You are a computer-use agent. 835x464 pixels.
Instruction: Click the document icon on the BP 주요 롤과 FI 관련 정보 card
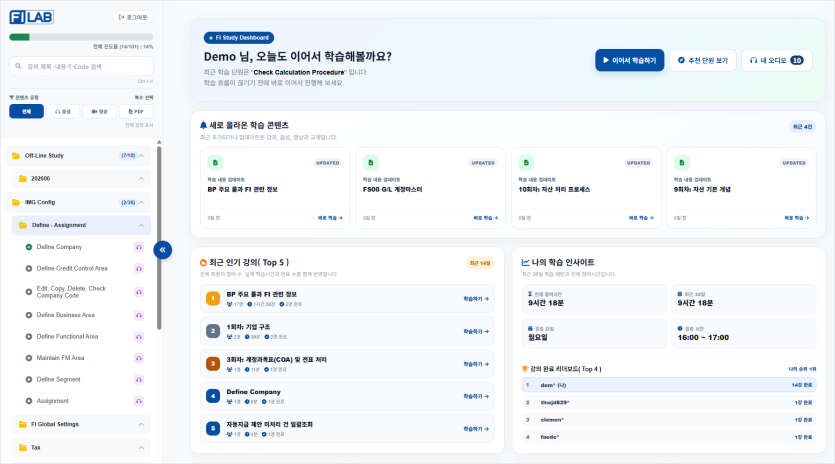coord(215,162)
